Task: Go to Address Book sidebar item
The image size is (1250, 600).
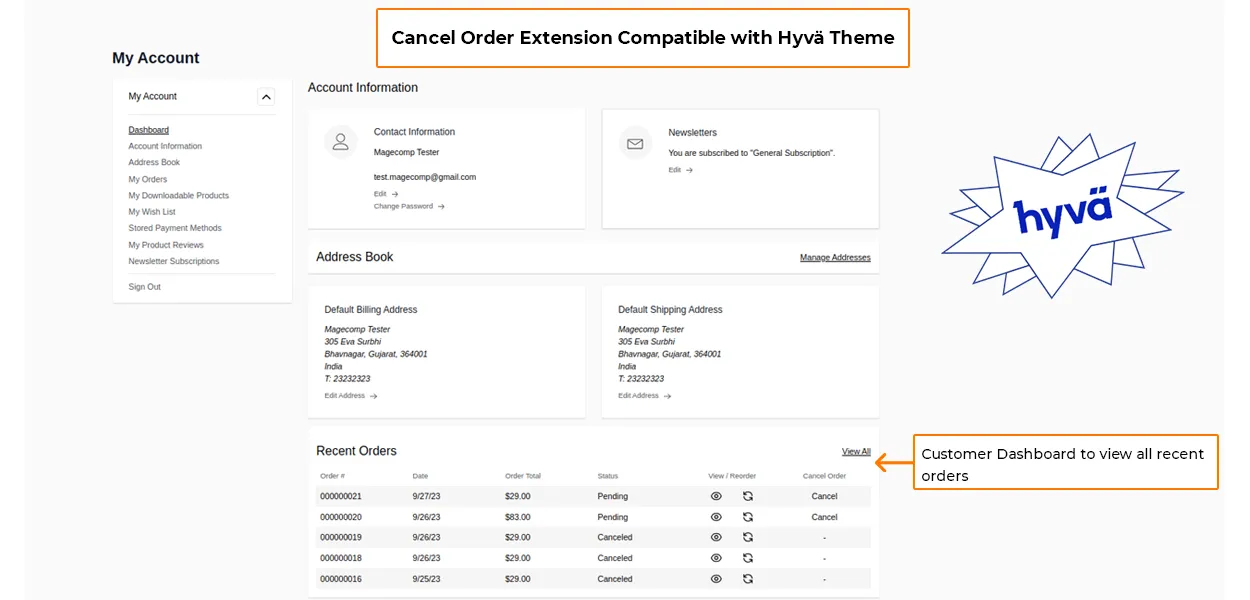Action: pyautogui.click(x=154, y=162)
